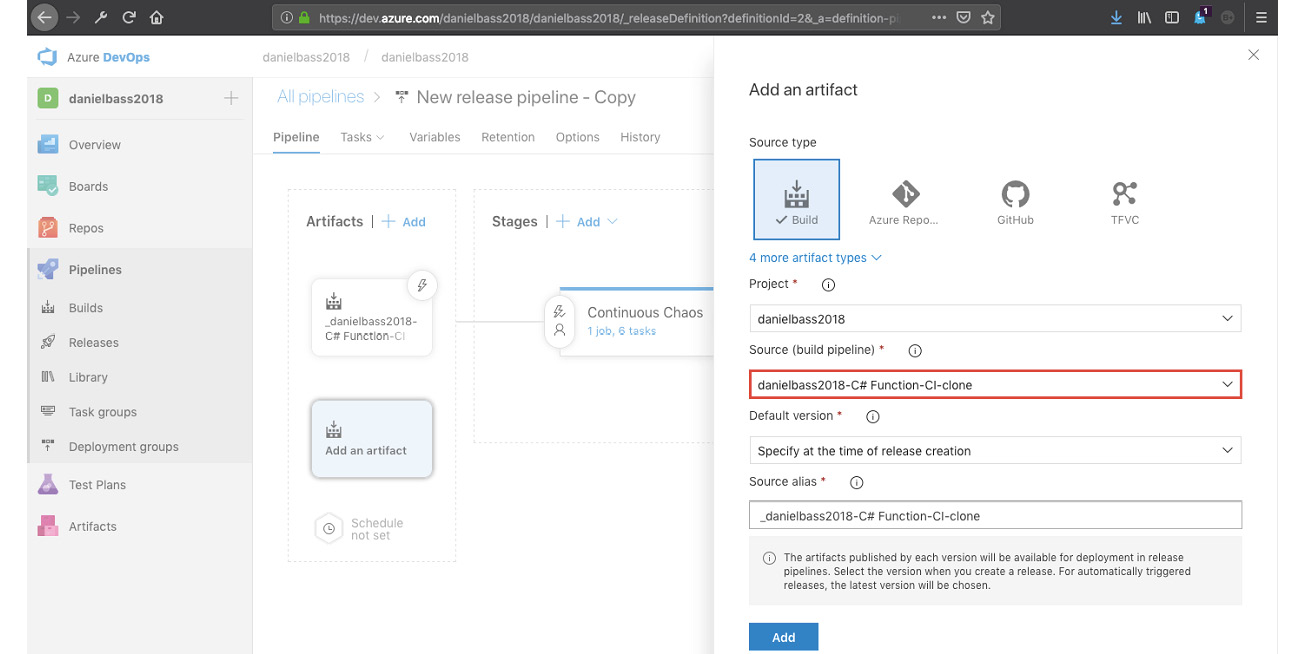Bookmark this page with the star icon
This screenshot has height=654, width=1305.
pos(988,17)
